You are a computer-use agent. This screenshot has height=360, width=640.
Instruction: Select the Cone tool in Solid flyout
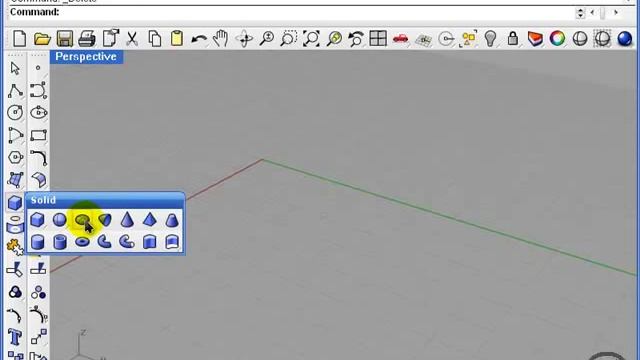pyautogui.click(x=127, y=220)
